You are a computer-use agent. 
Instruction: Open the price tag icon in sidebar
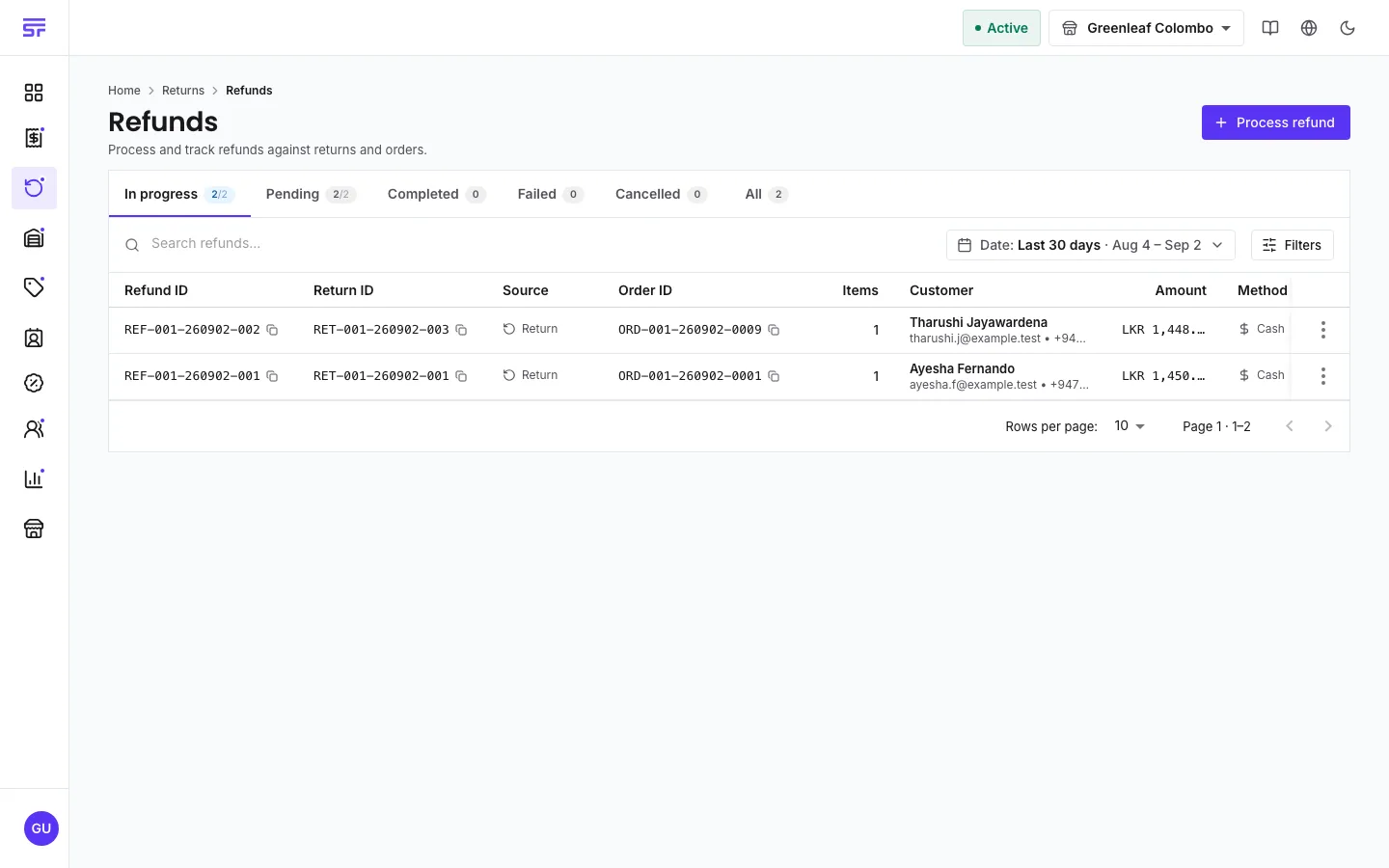(x=34, y=287)
